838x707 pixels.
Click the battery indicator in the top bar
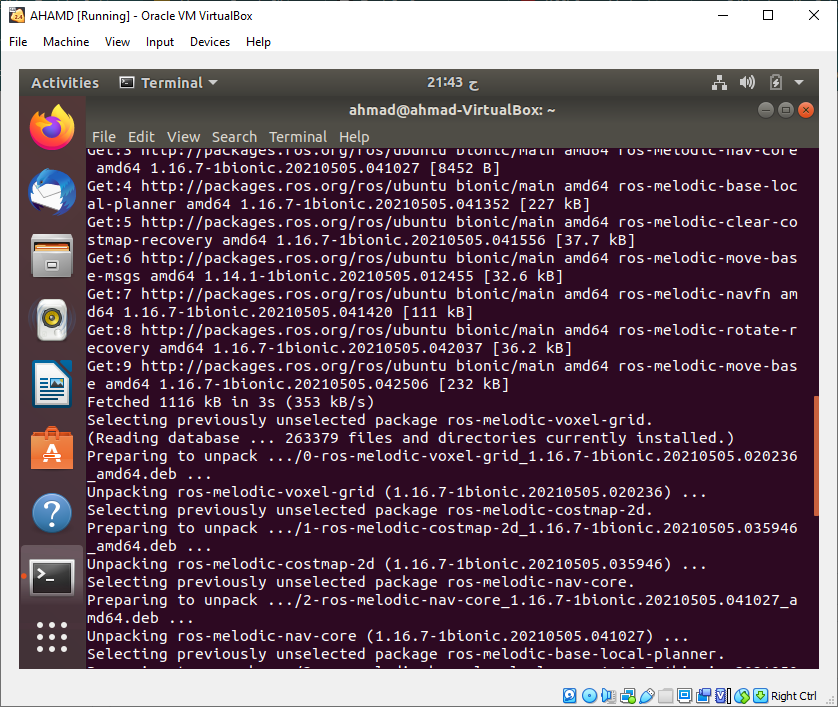click(776, 82)
